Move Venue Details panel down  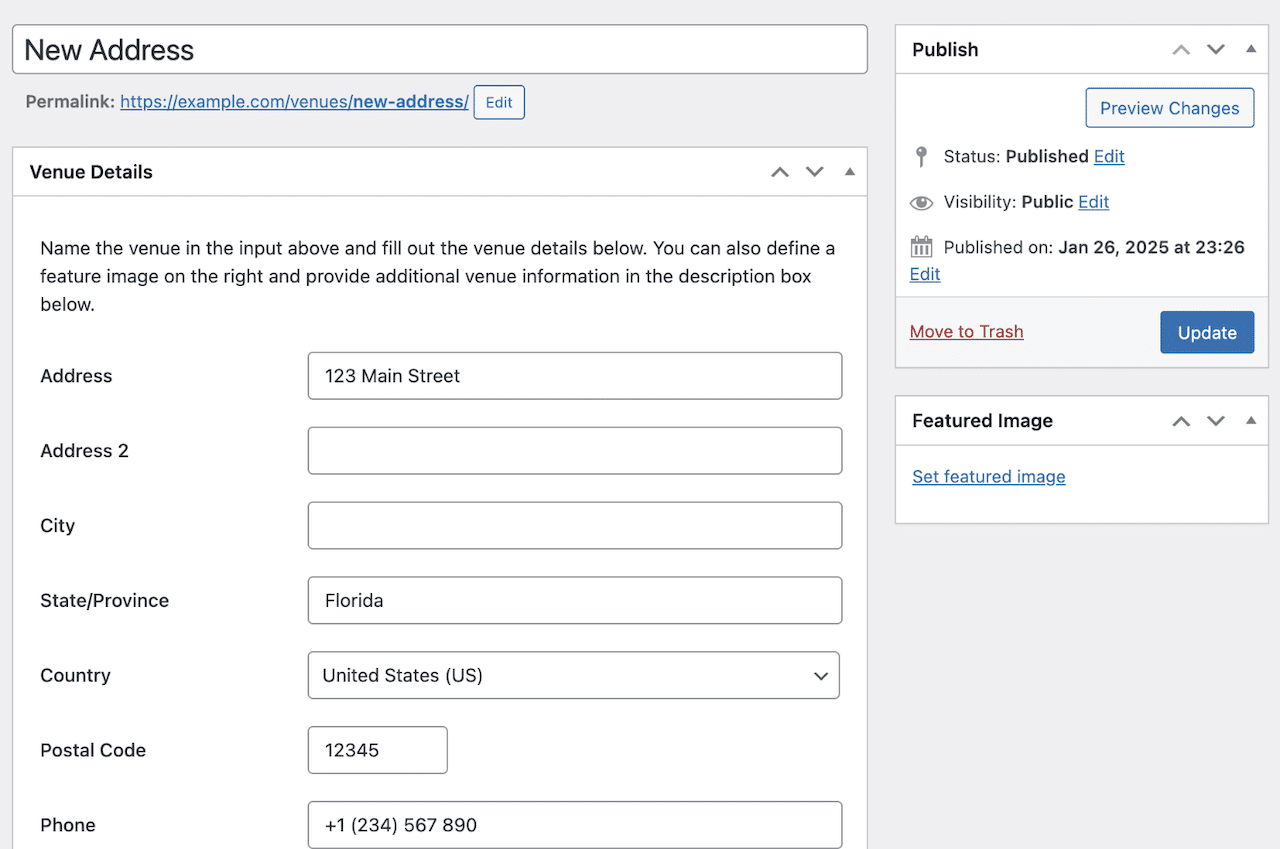815,172
